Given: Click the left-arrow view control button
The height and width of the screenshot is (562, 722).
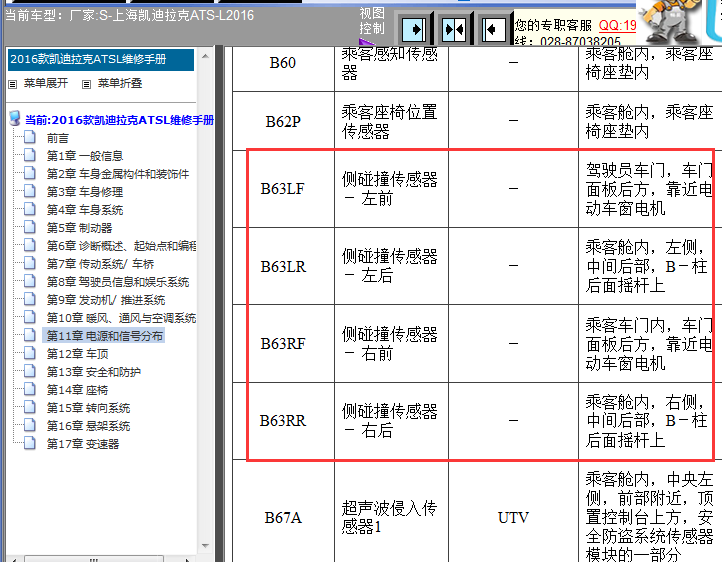Looking at the screenshot, I should (x=494, y=30).
